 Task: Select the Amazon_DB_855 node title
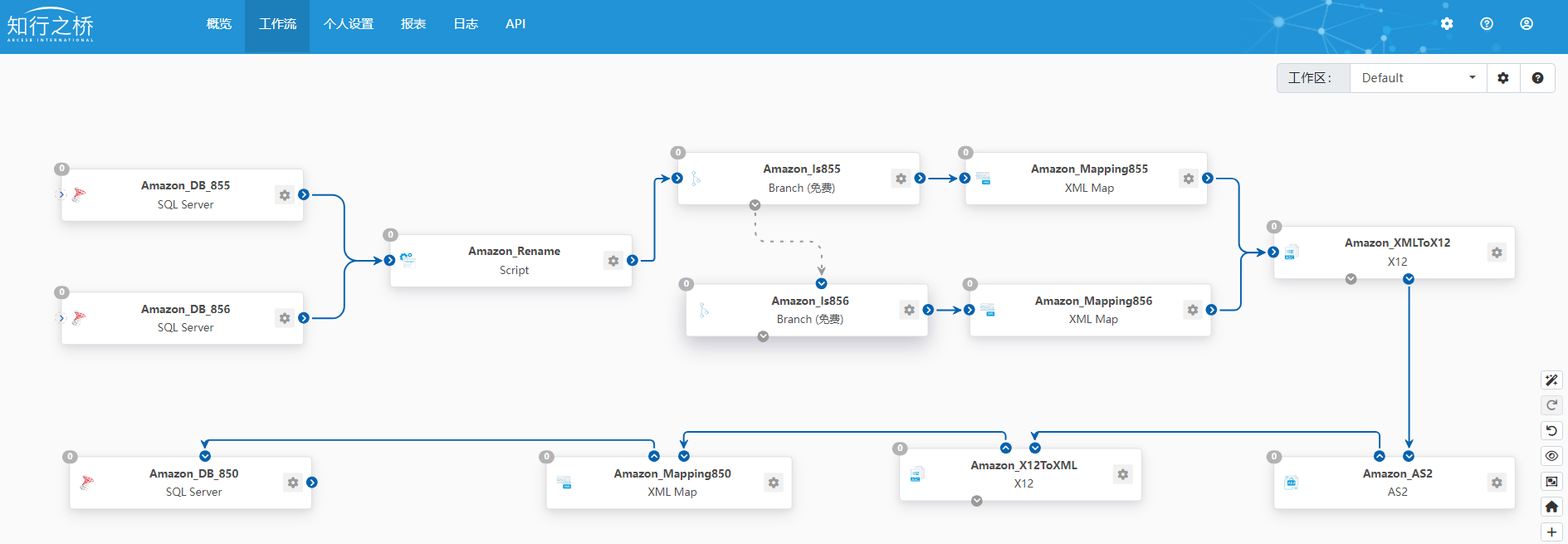tap(185, 185)
